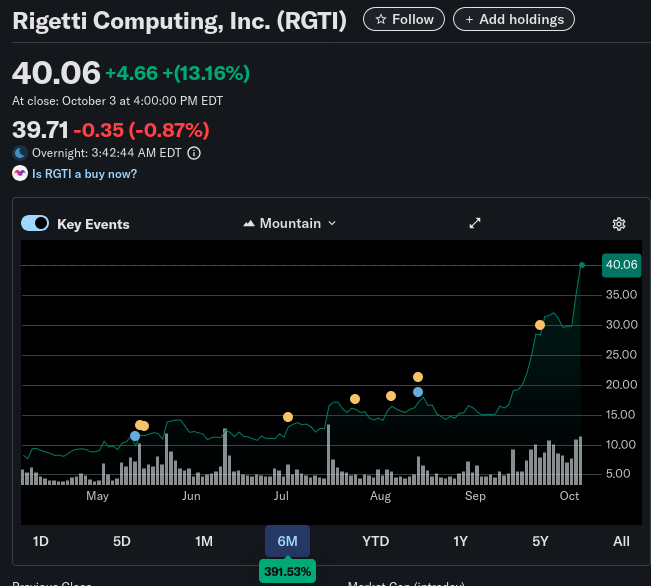Image resolution: width=651 pixels, height=586 pixels.
Task: Select the 6M time range
Action: pos(287,541)
